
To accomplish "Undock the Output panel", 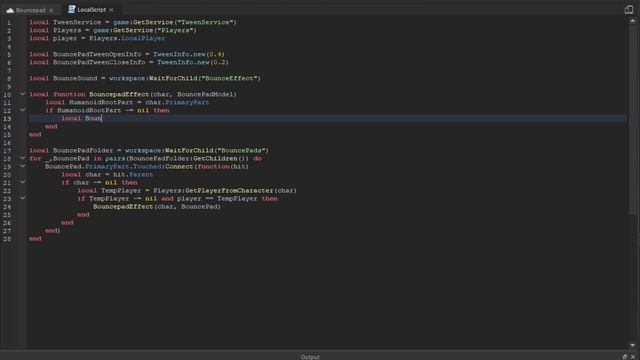I will 624,357.
